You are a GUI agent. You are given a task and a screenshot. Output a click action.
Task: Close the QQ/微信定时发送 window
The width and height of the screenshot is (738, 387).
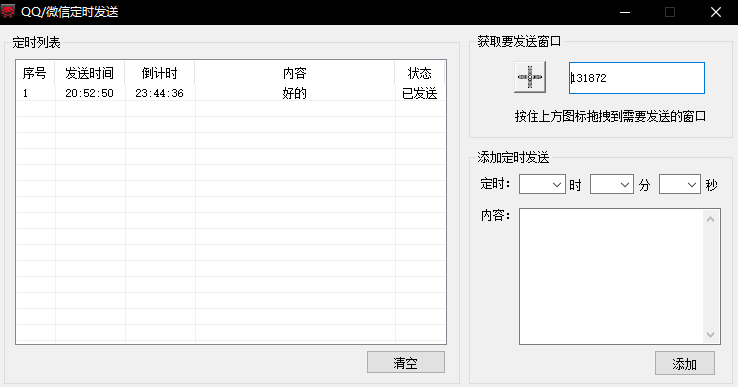click(716, 12)
